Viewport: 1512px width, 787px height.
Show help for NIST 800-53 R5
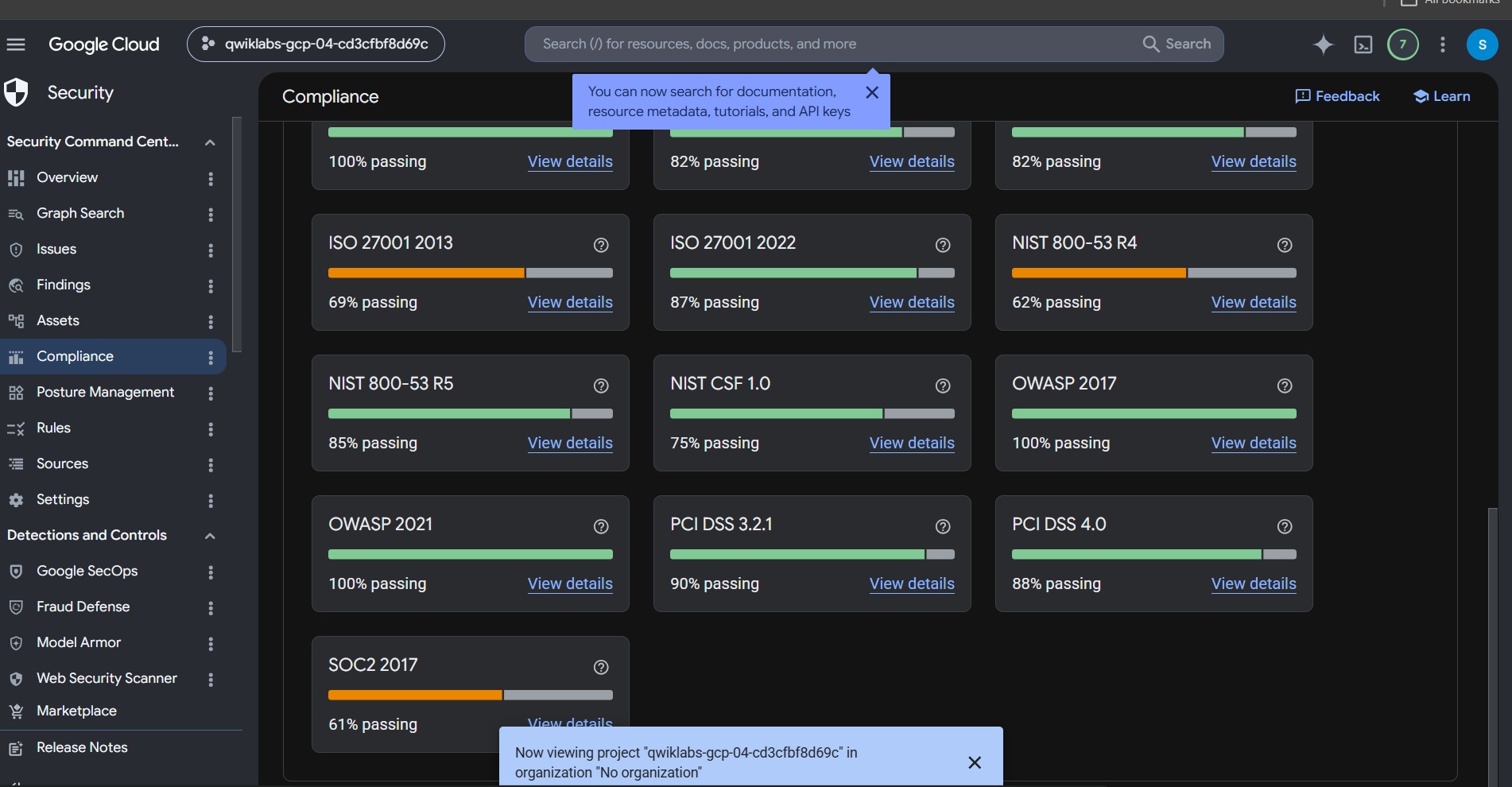tap(601, 386)
